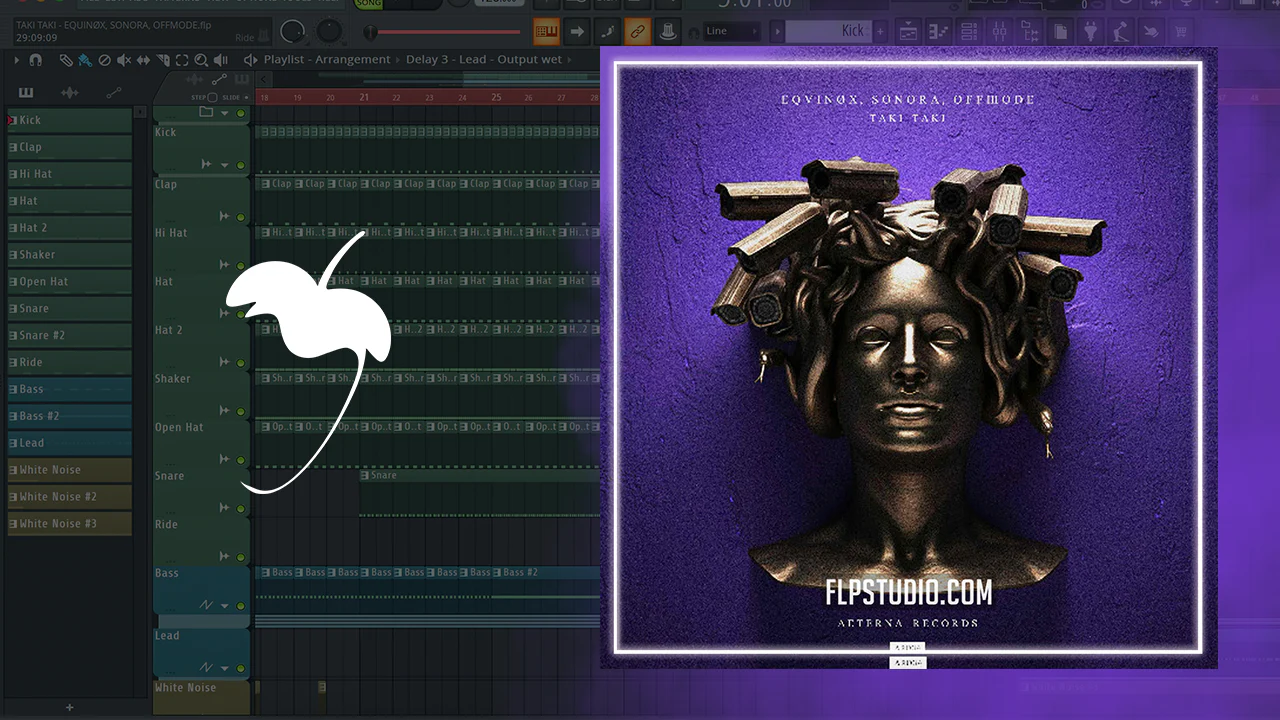
Task: Toggle SONG mode button
Action: [x=369, y=4]
